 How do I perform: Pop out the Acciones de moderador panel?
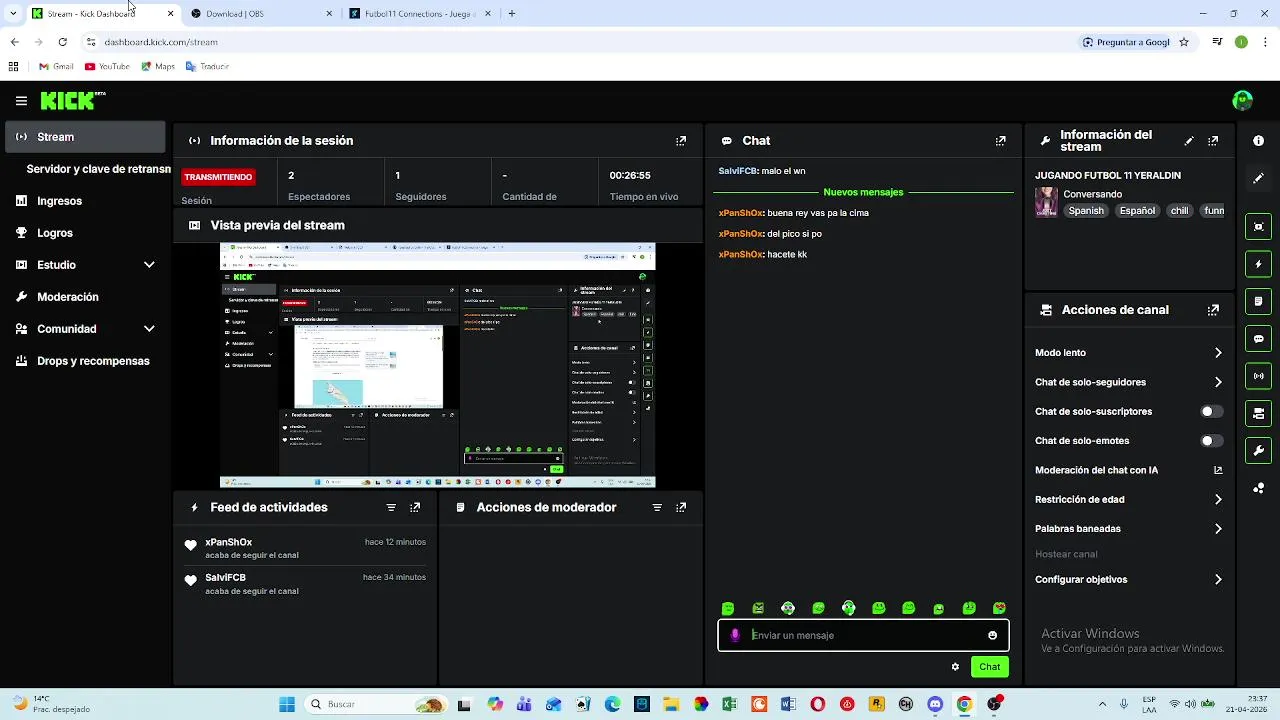coord(681,508)
